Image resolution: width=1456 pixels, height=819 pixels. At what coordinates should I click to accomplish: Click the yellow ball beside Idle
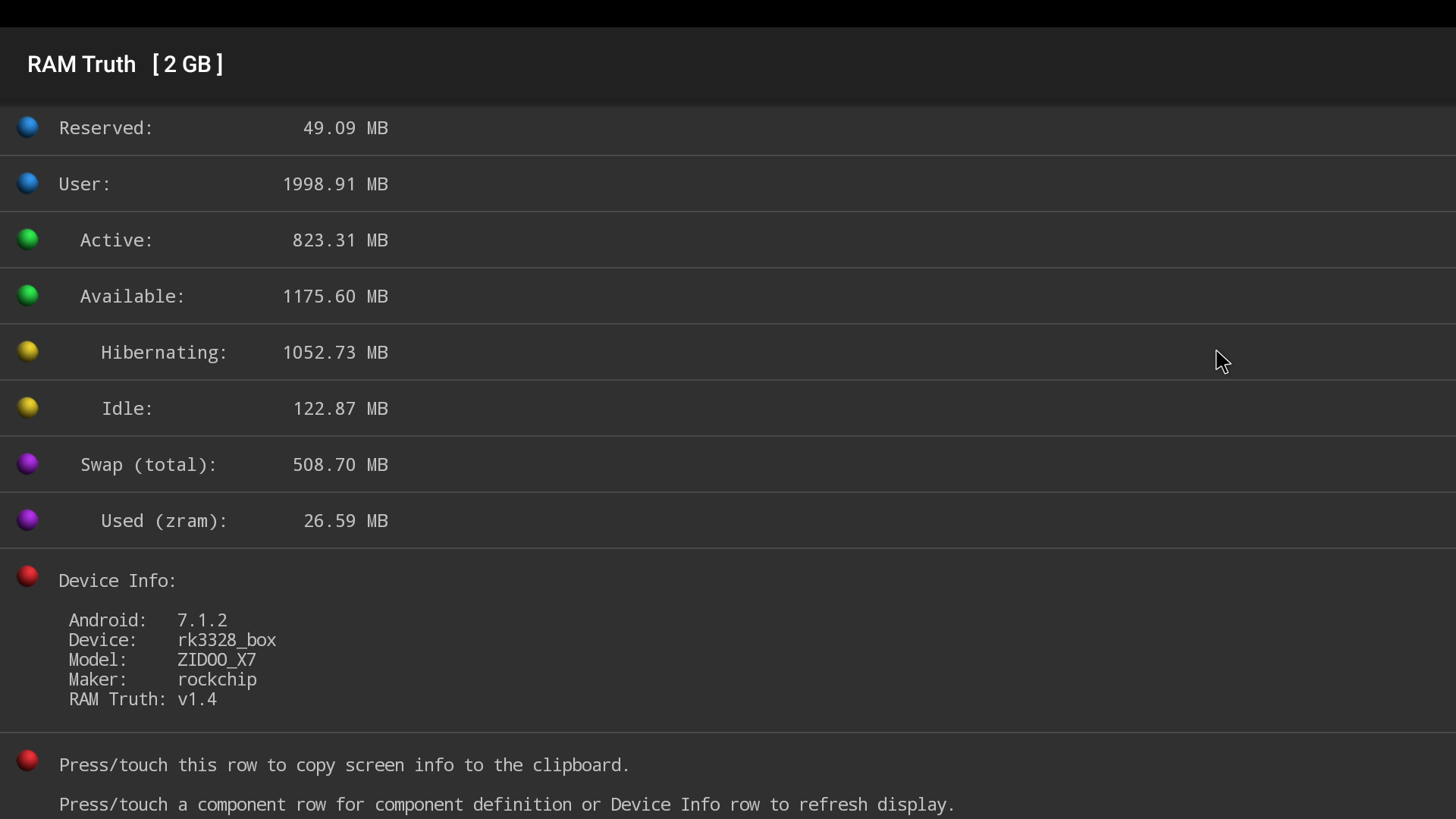click(28, 408)
